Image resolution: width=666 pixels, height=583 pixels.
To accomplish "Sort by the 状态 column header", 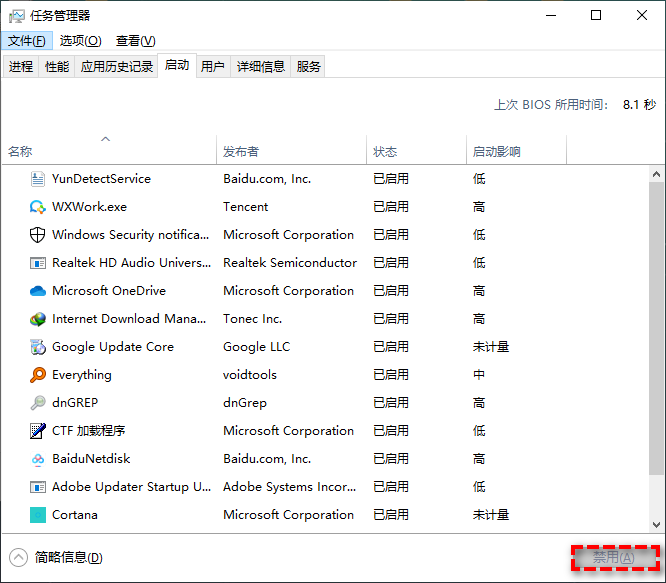I will click(x=416, y=150).
